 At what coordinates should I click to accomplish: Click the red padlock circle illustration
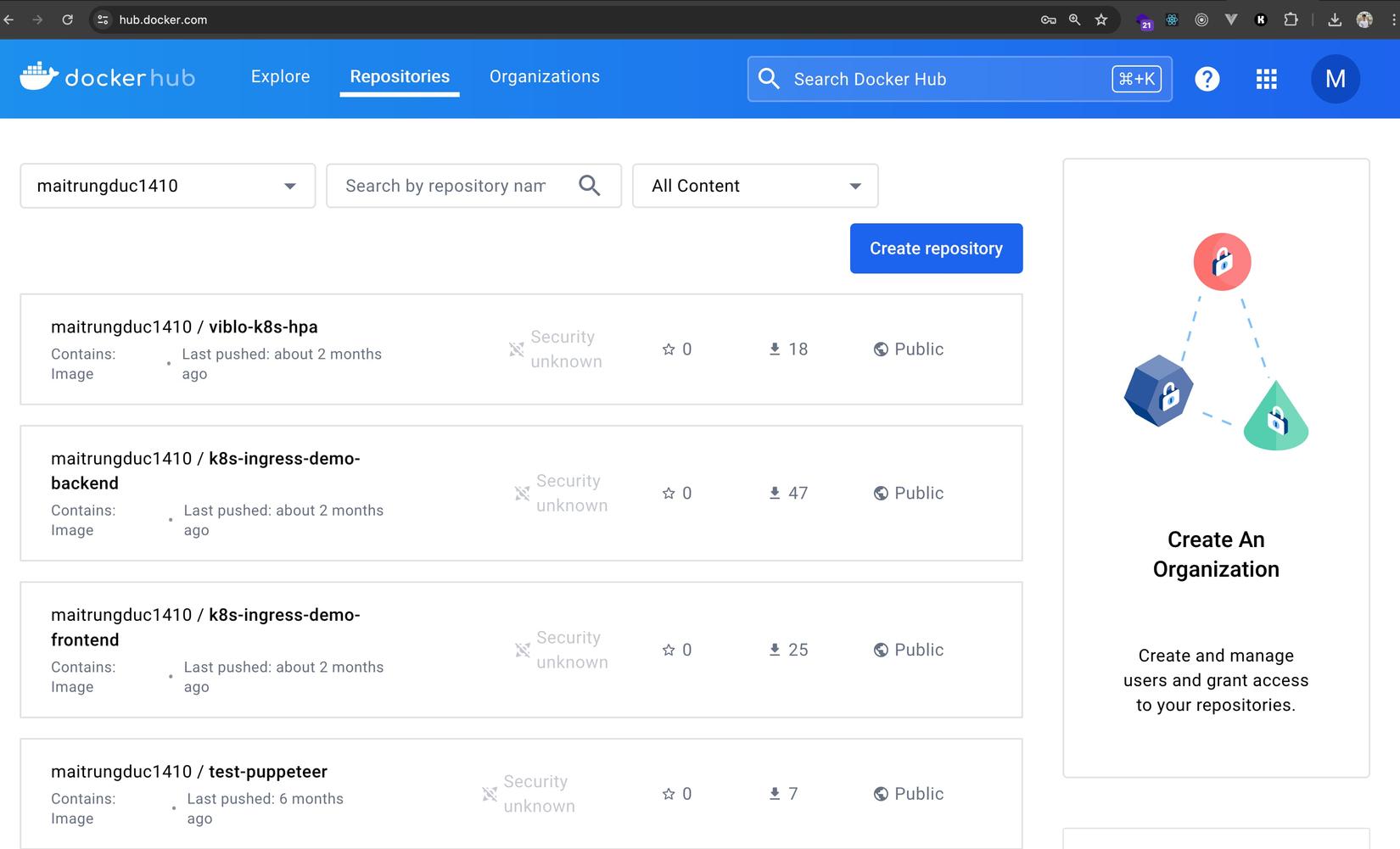pos(1222,262)
